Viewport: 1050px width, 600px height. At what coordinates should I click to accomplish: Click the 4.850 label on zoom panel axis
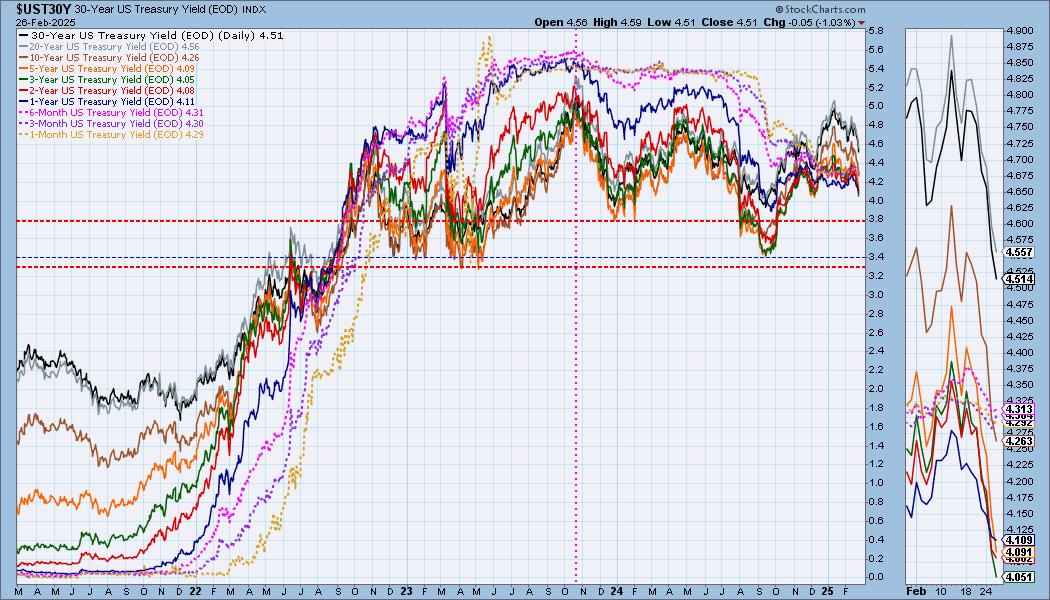[1019, 62]
